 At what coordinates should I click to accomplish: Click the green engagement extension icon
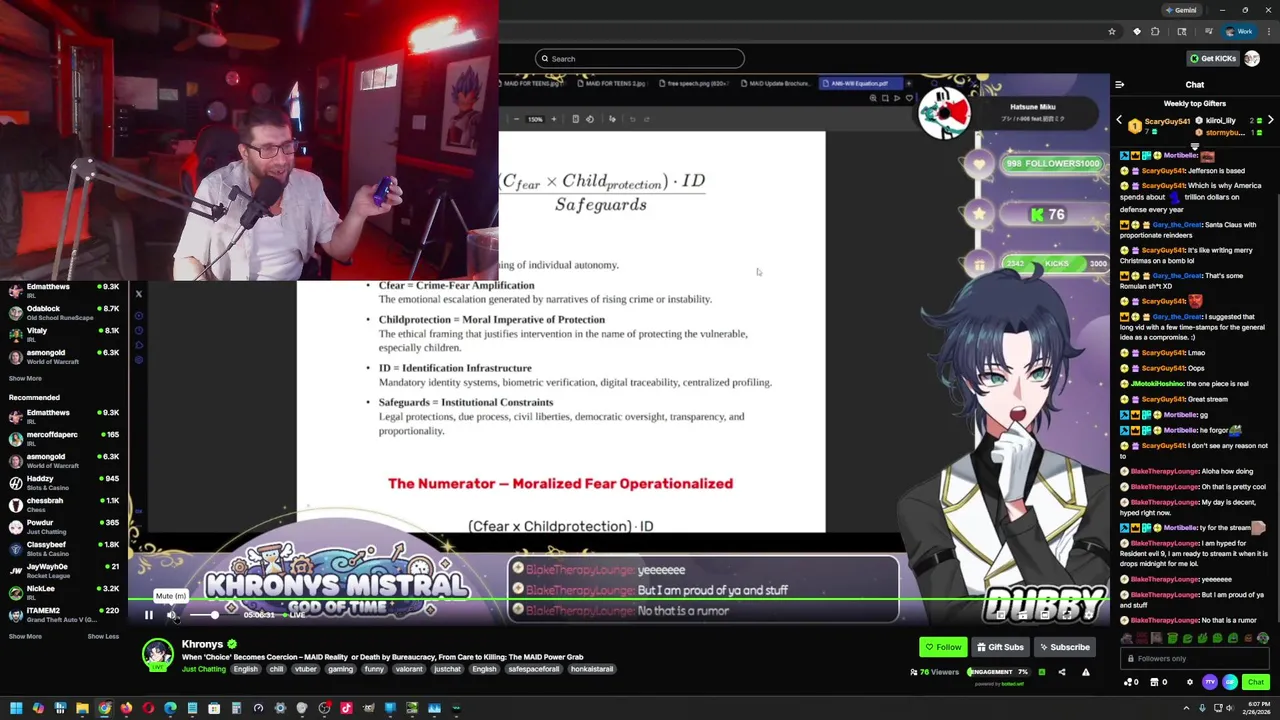tap(1042, 672)
